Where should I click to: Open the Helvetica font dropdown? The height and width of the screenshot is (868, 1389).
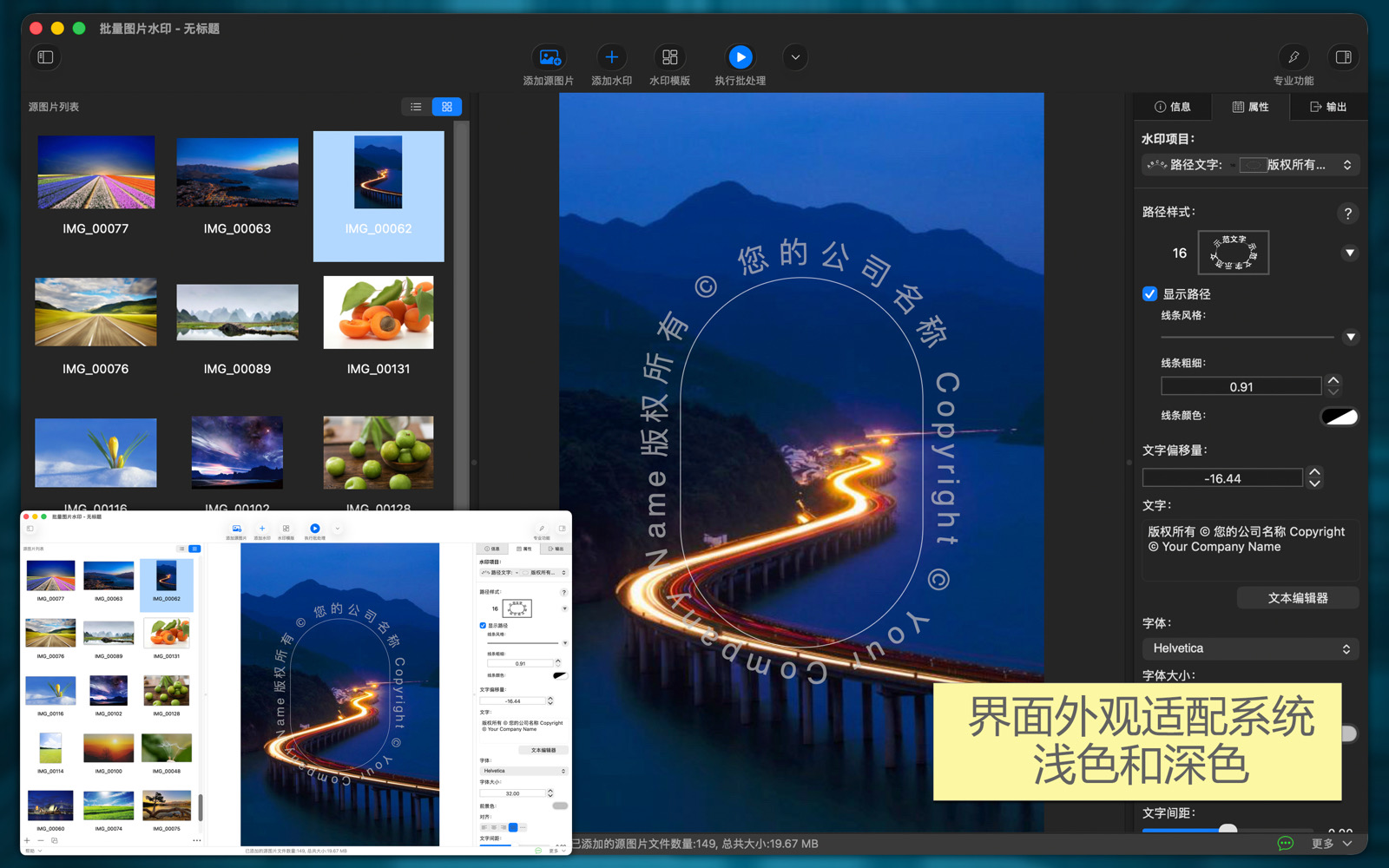pos(1250,648)
